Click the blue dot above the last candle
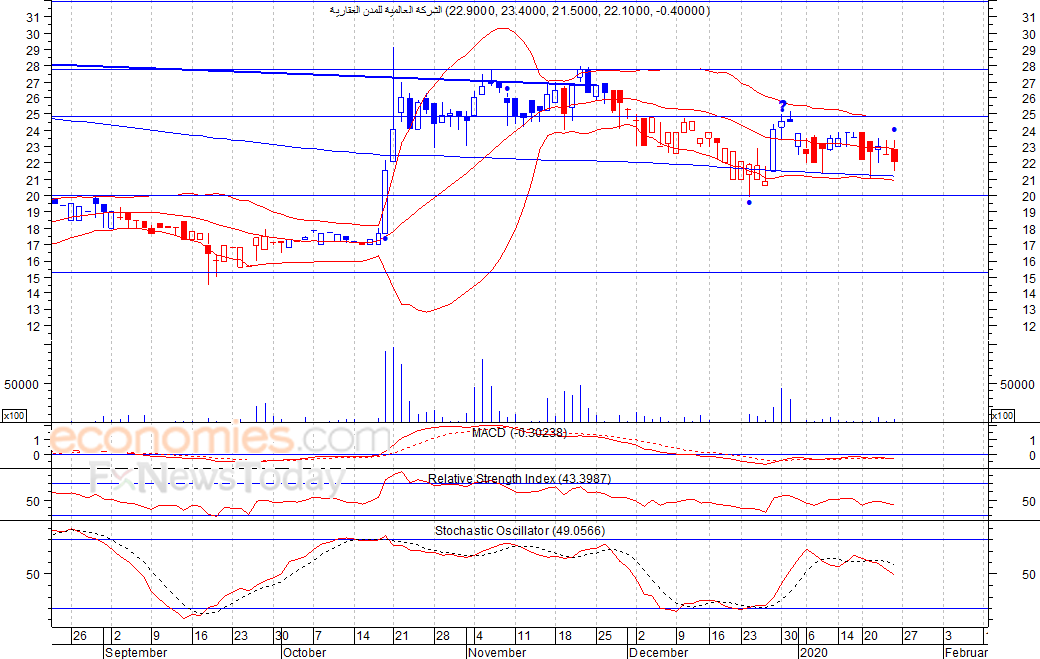The width and height of the screenshot is (1040, 659). click(894, 129)
